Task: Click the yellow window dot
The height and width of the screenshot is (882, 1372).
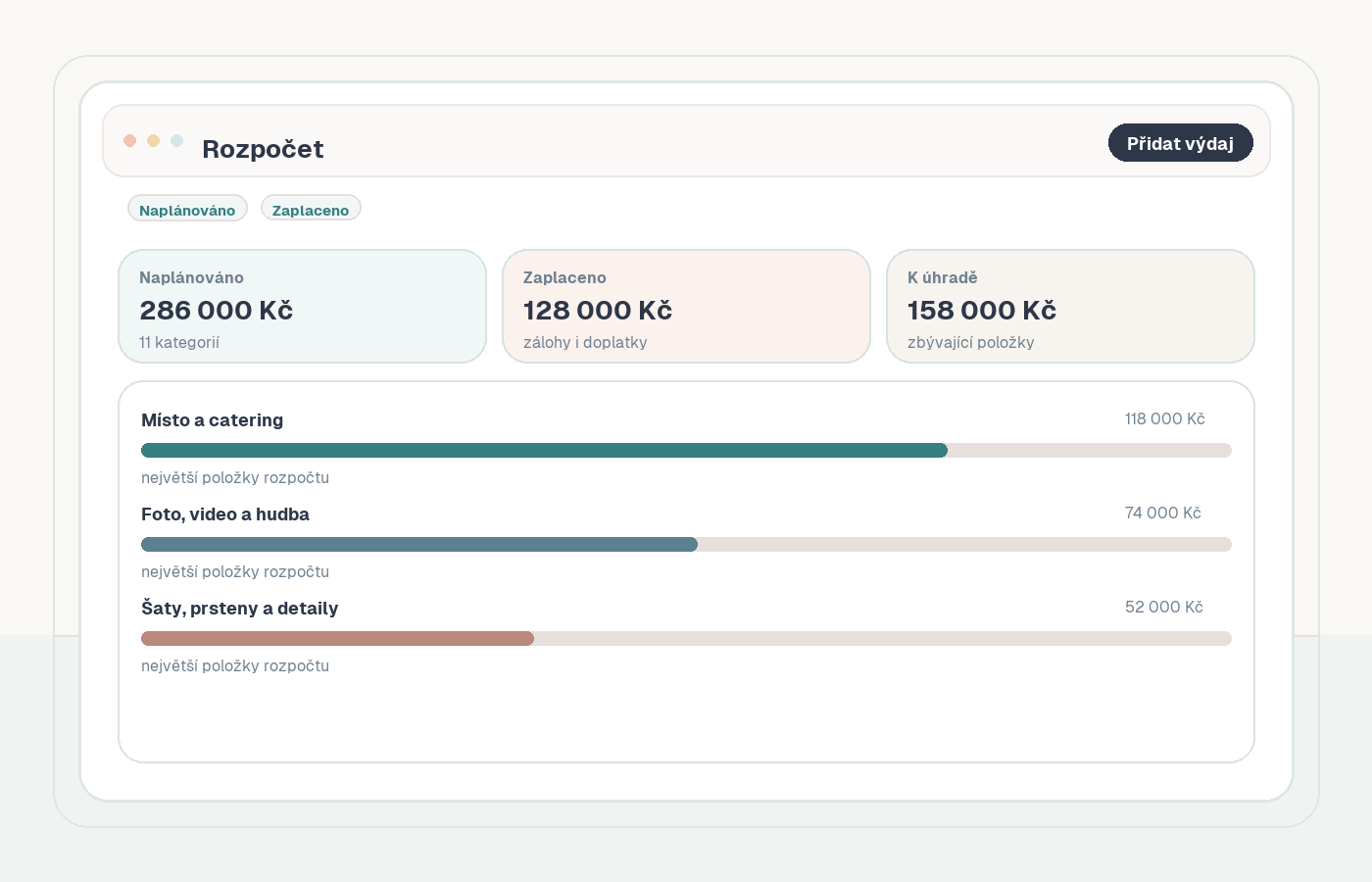Action: [x=153, y=141]
